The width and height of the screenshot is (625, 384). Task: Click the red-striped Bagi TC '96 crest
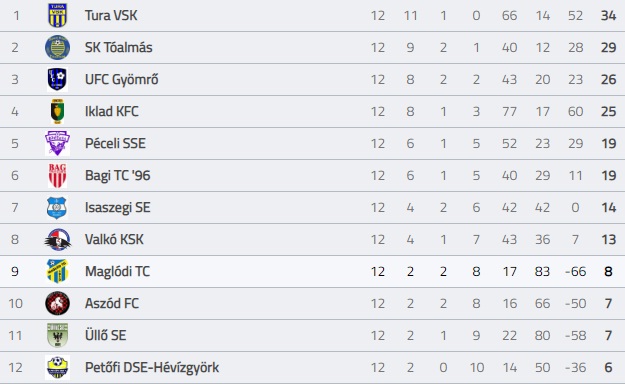(57, 175)
